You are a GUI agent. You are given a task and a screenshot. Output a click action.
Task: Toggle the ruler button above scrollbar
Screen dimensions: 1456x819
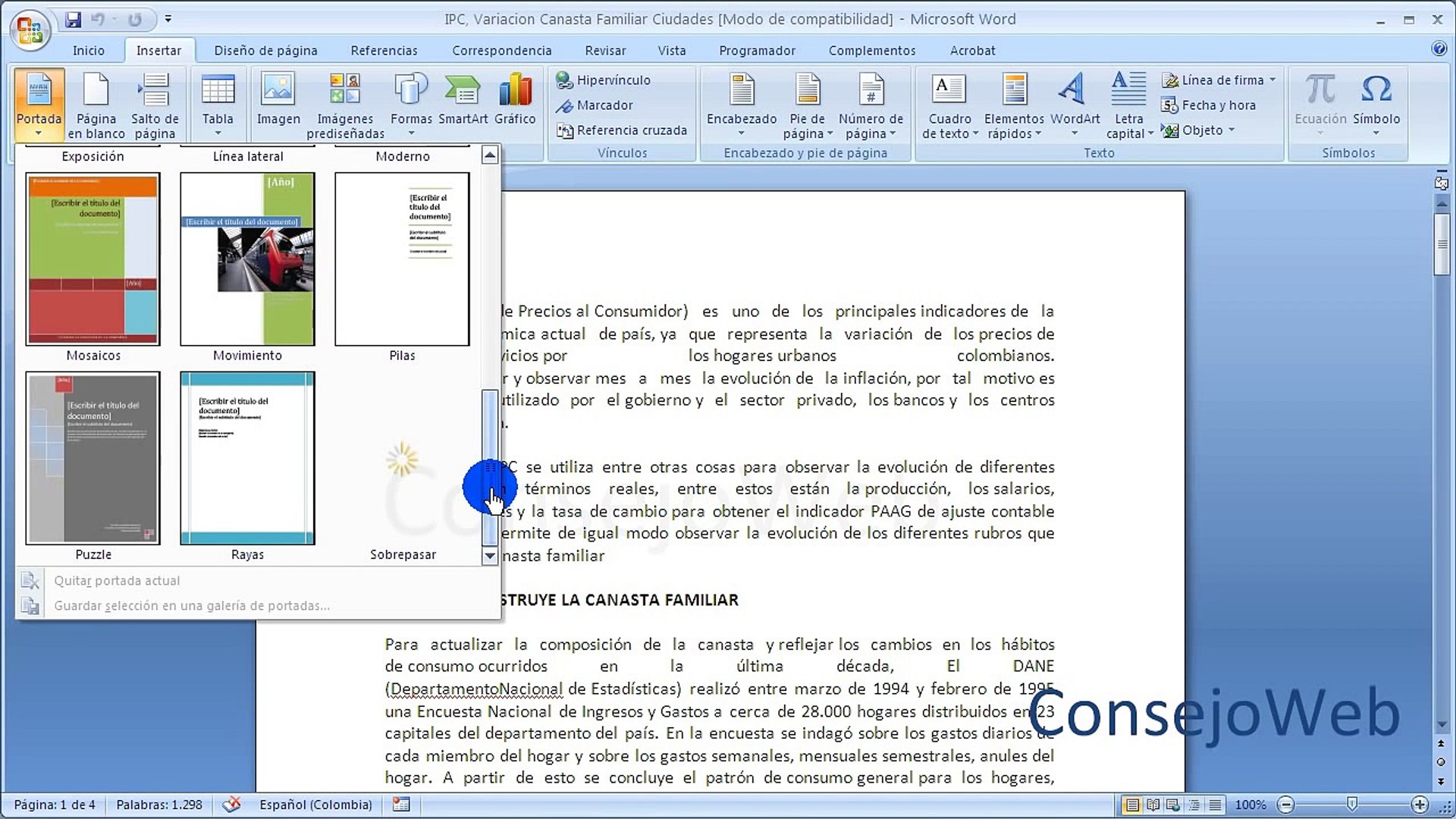point(1442,183)
